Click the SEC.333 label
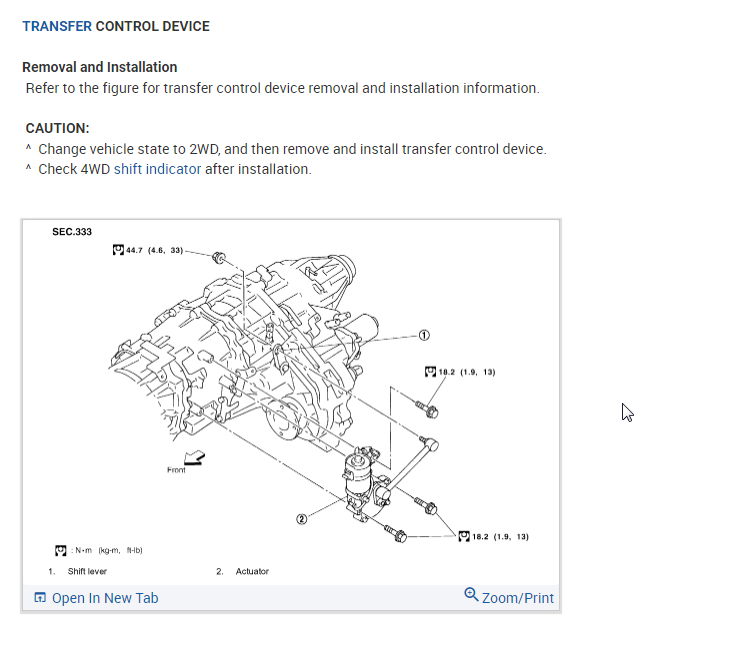This screenshot has width=735, height=659. pos(72,232)
